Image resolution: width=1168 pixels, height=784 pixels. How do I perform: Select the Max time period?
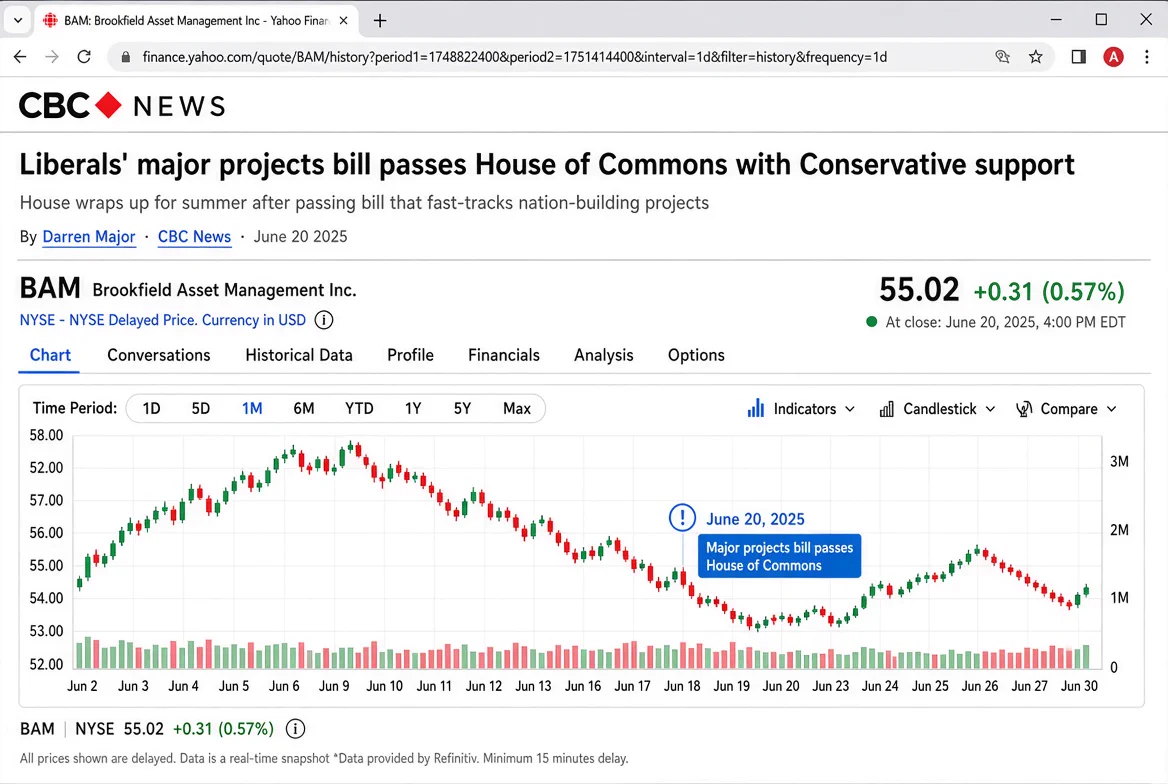[517, 408]
